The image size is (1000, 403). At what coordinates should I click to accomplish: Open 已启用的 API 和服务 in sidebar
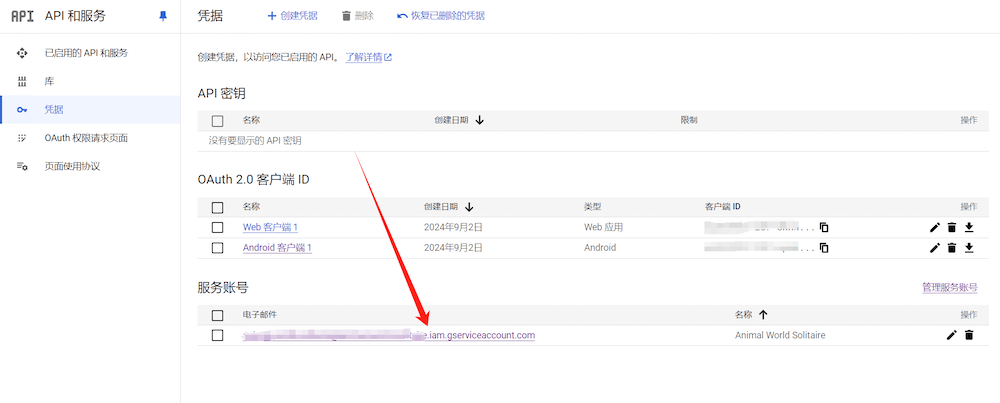(x=86, y=52)
